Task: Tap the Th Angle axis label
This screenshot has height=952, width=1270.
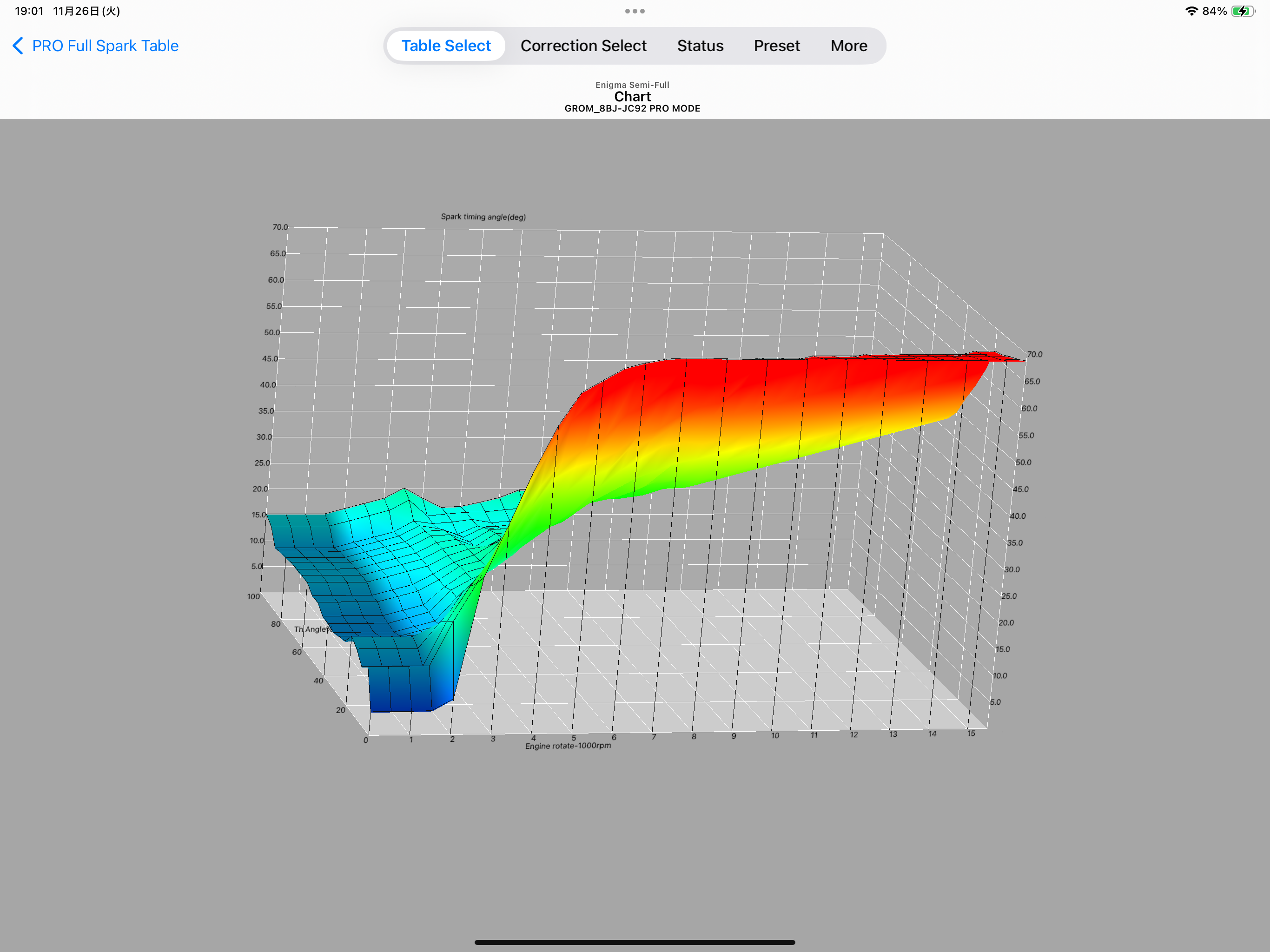Action: (x=312, y=629)
